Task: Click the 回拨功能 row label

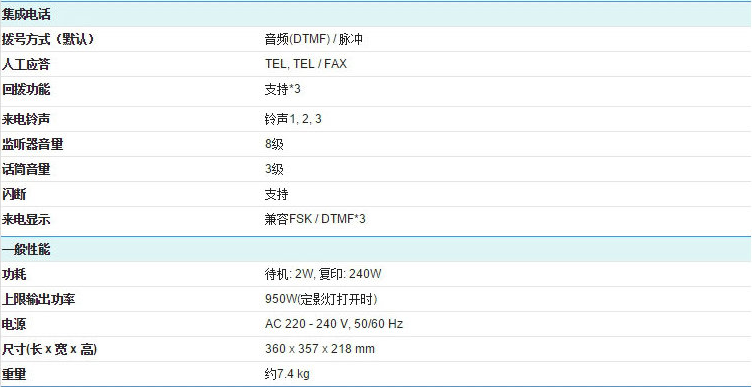Action: (x=26, y=90)
